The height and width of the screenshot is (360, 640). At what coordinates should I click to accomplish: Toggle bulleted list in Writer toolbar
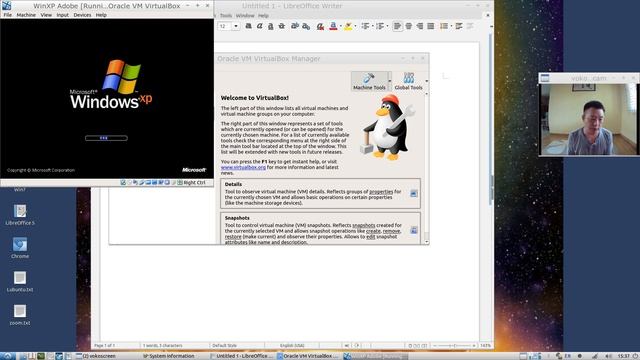[365, 26]
